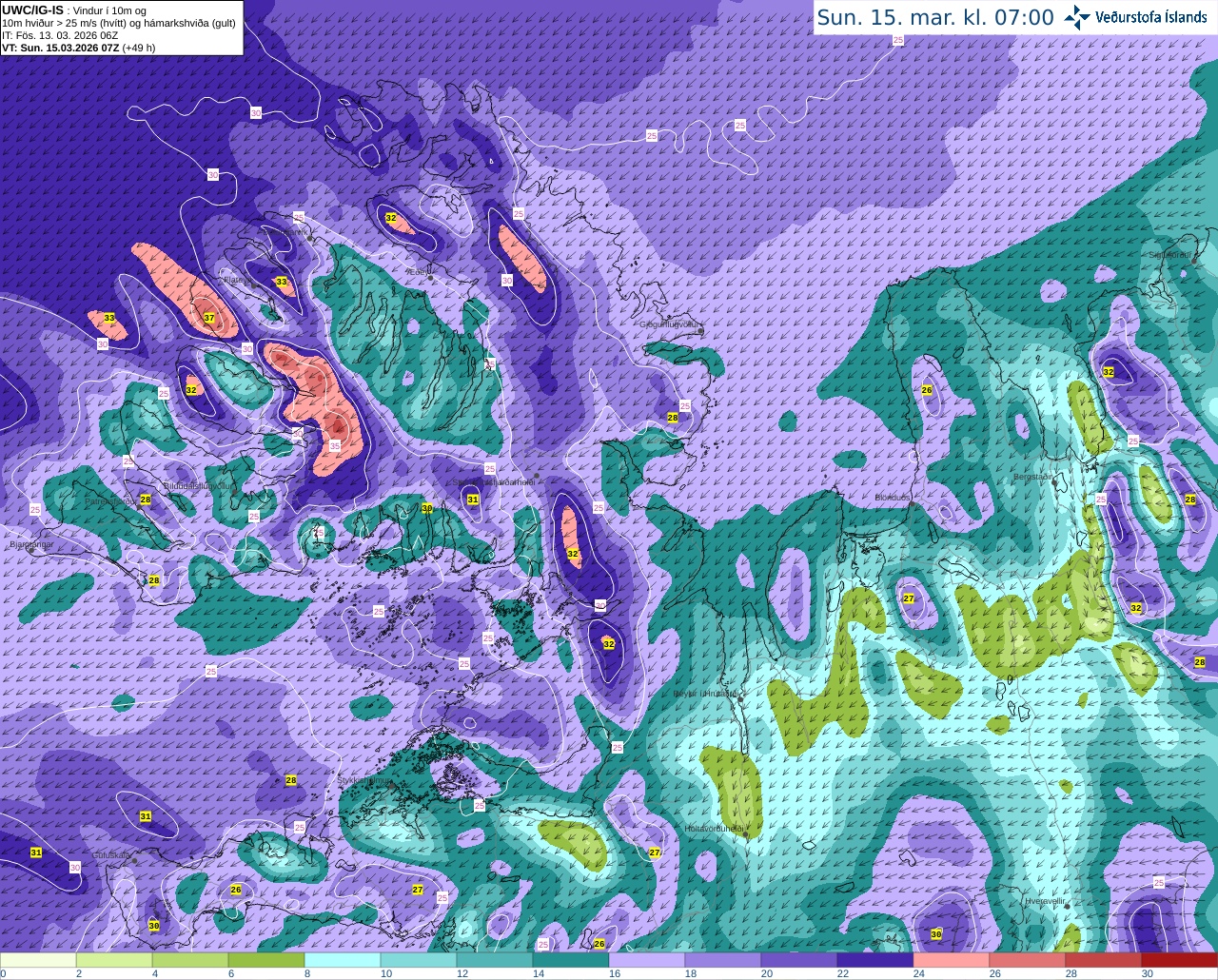Click the IT: Fös. 13. 03. 2026 06Z line
The width and height of the screenshot is (1218, 980).
click(x=60, y=34)
